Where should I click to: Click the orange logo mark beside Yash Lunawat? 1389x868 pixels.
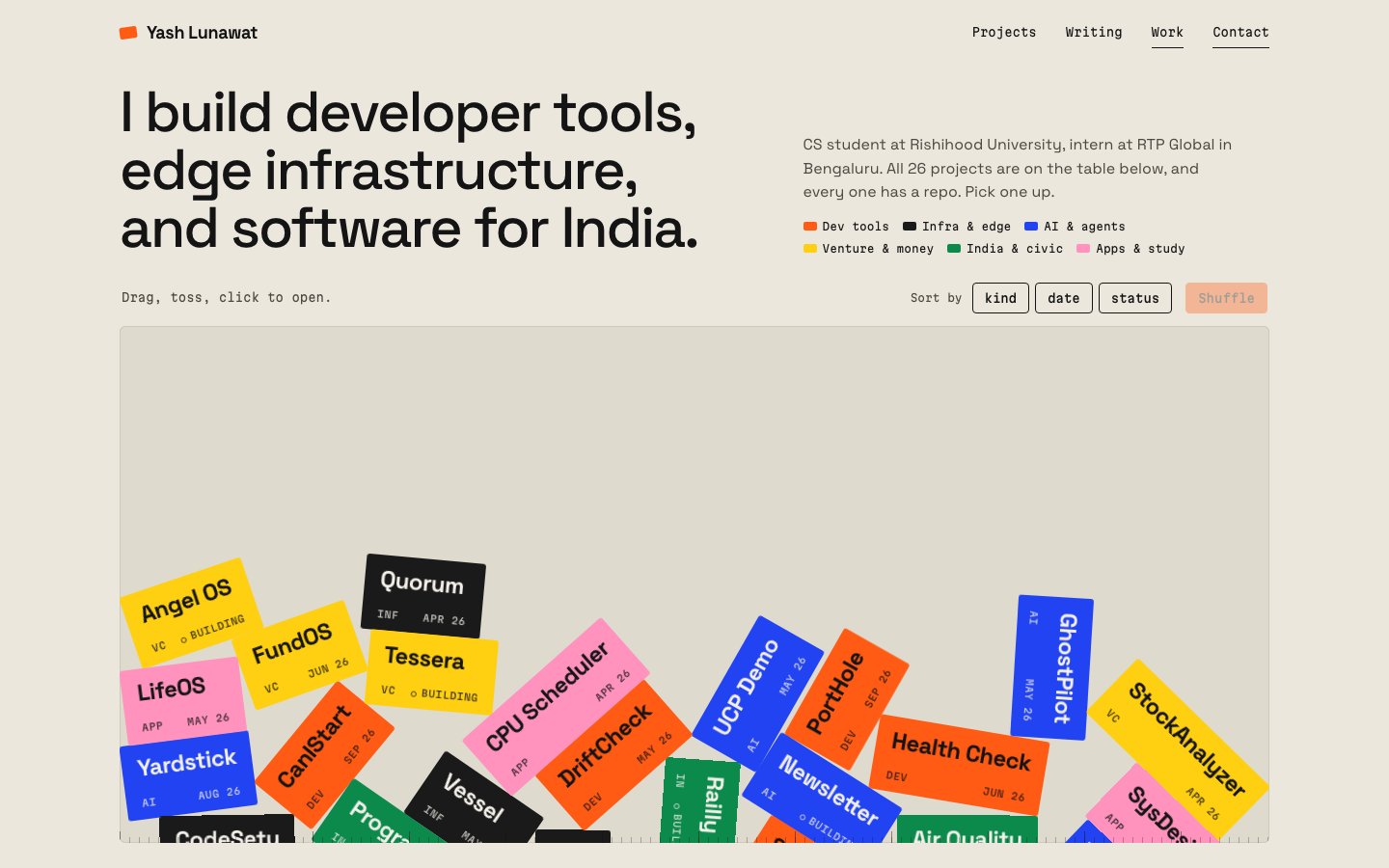click(128, 33)
